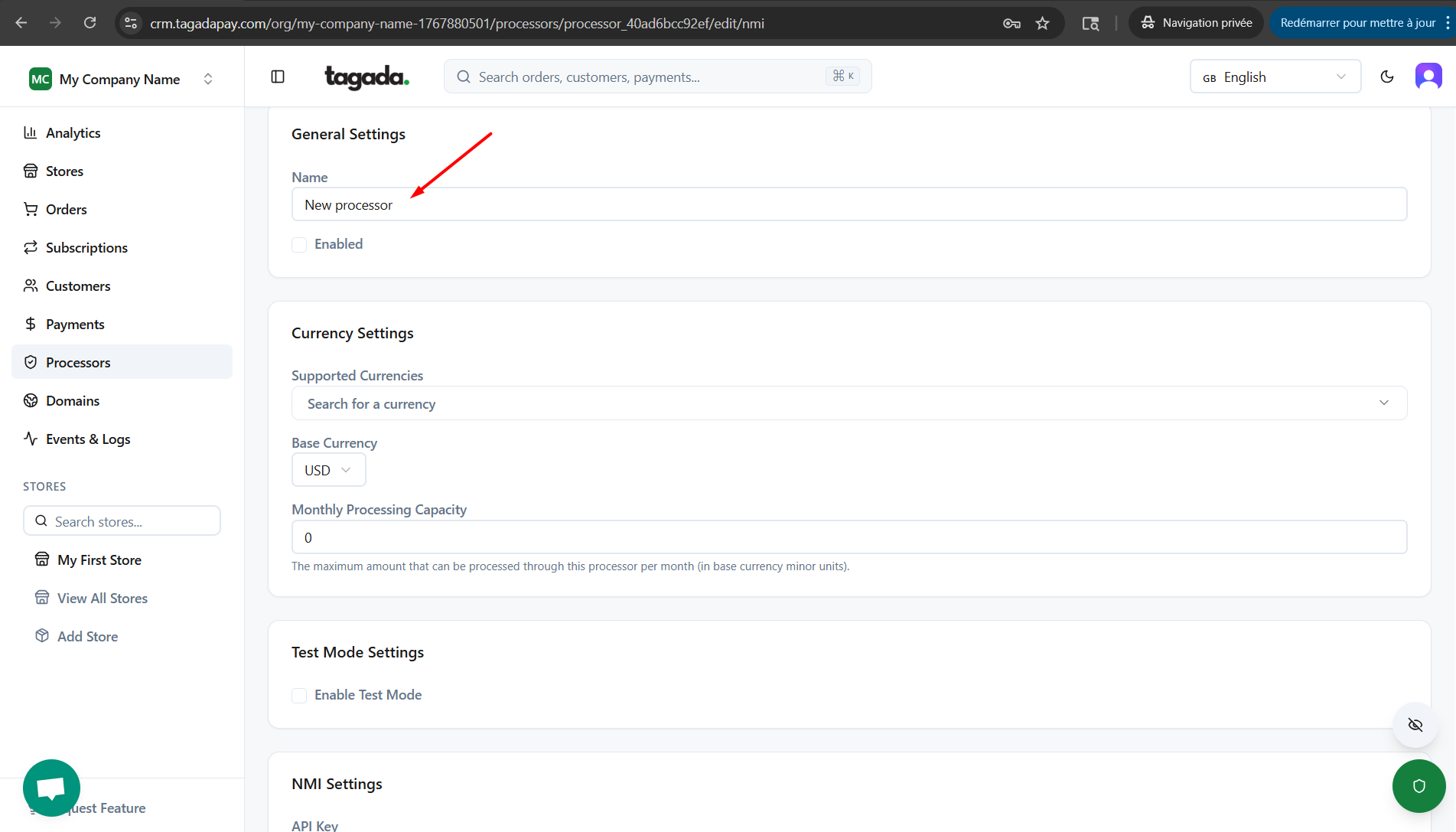
Task: Open the USD base currency dropdown
Action: [x=328, y=470]
